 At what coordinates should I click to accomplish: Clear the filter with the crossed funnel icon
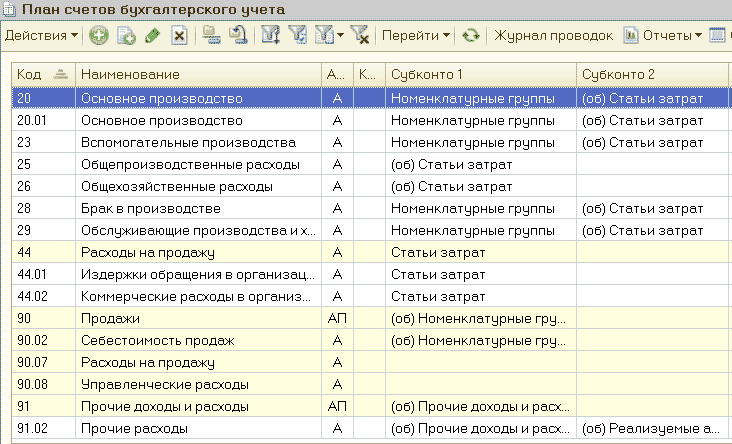point(359,35)
